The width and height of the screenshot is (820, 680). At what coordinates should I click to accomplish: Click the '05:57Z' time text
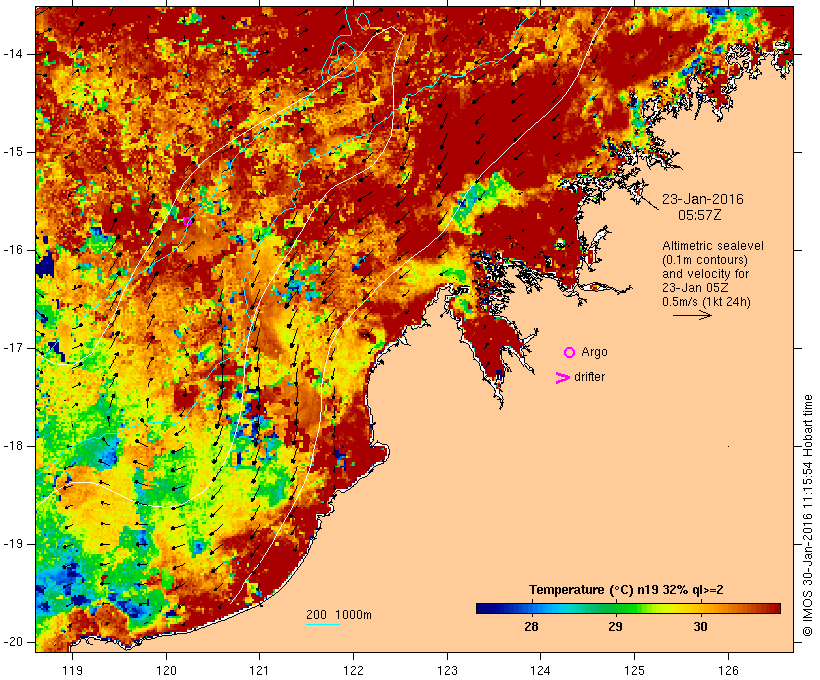pos(700,215)
